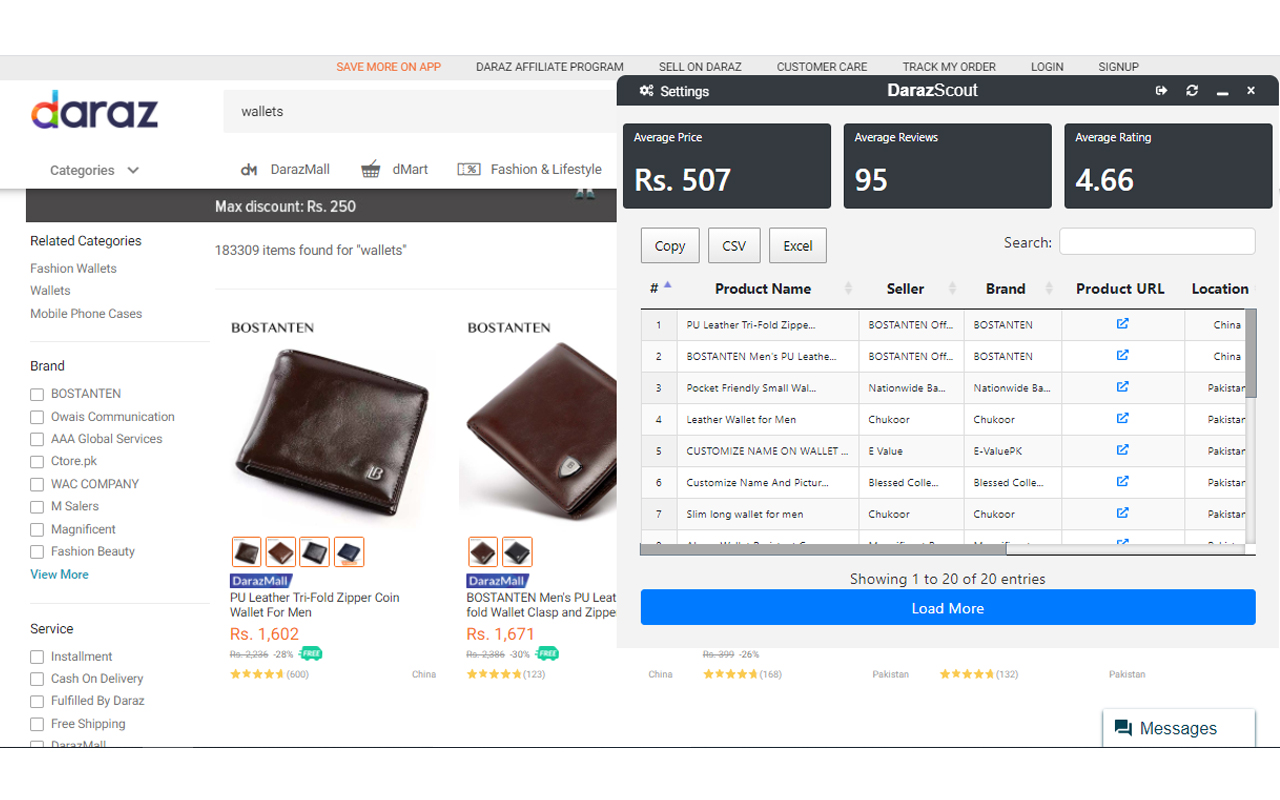
Task: Open Track My Order menu item
Action: (949, 67)
